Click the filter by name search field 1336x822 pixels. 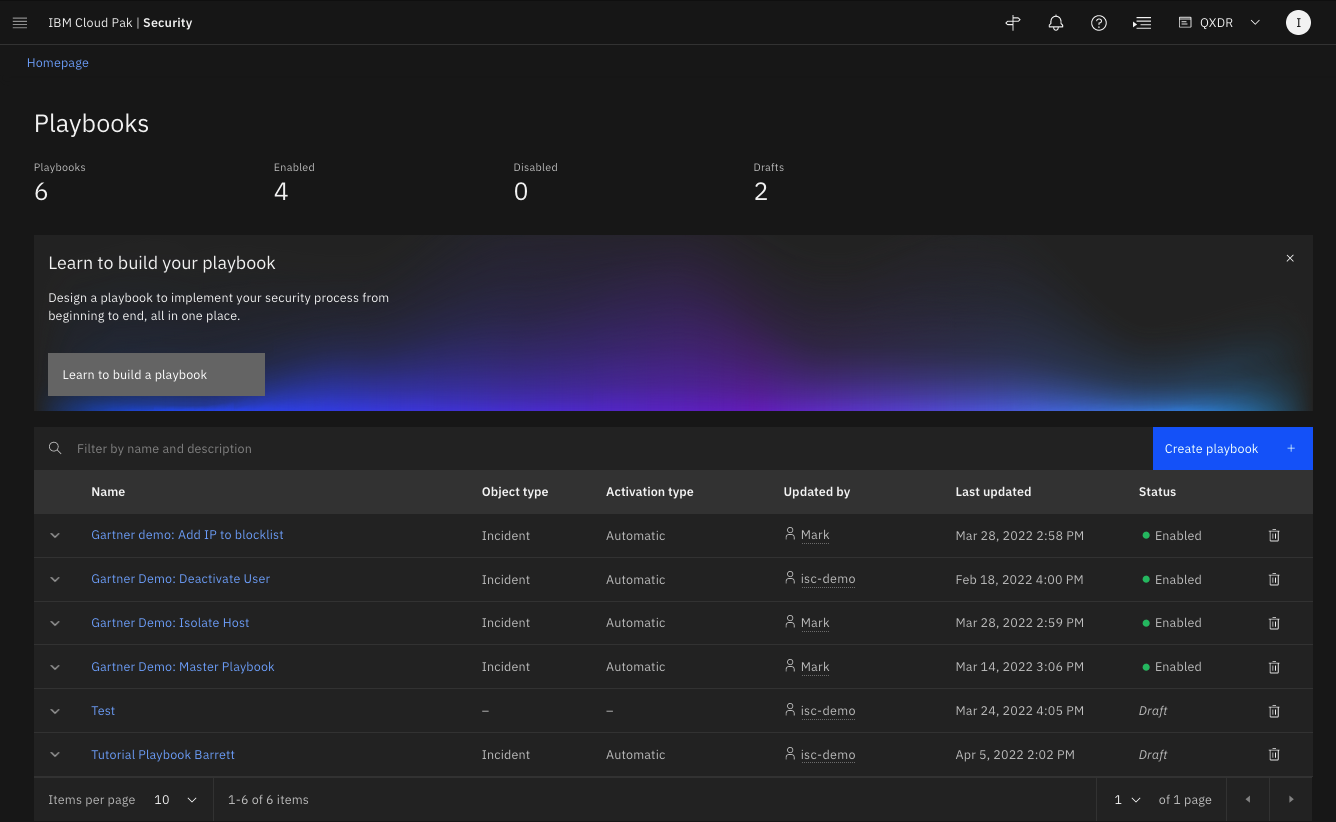coord(600,449)
